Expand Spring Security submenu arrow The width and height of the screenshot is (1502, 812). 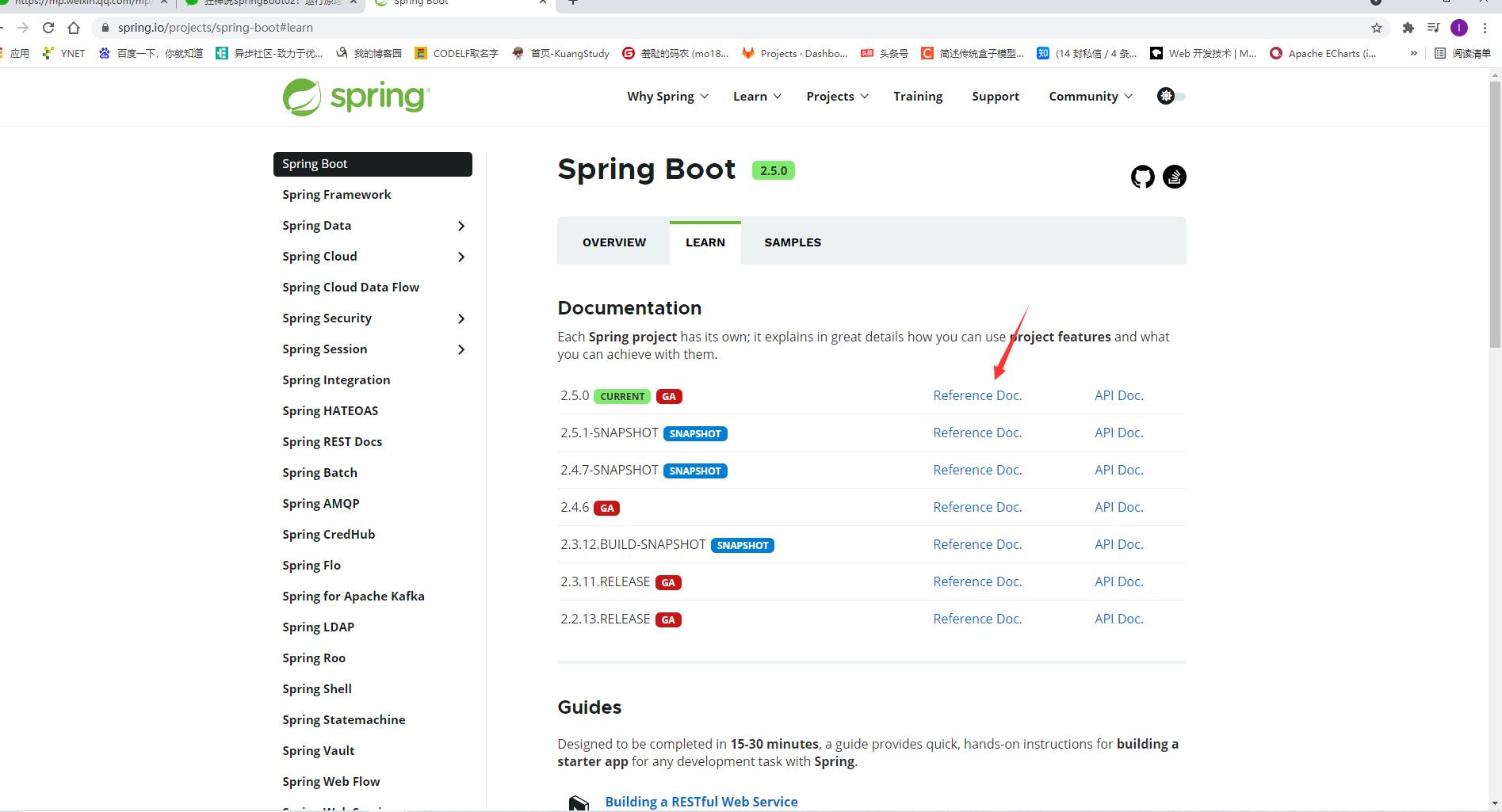(461, 318)
